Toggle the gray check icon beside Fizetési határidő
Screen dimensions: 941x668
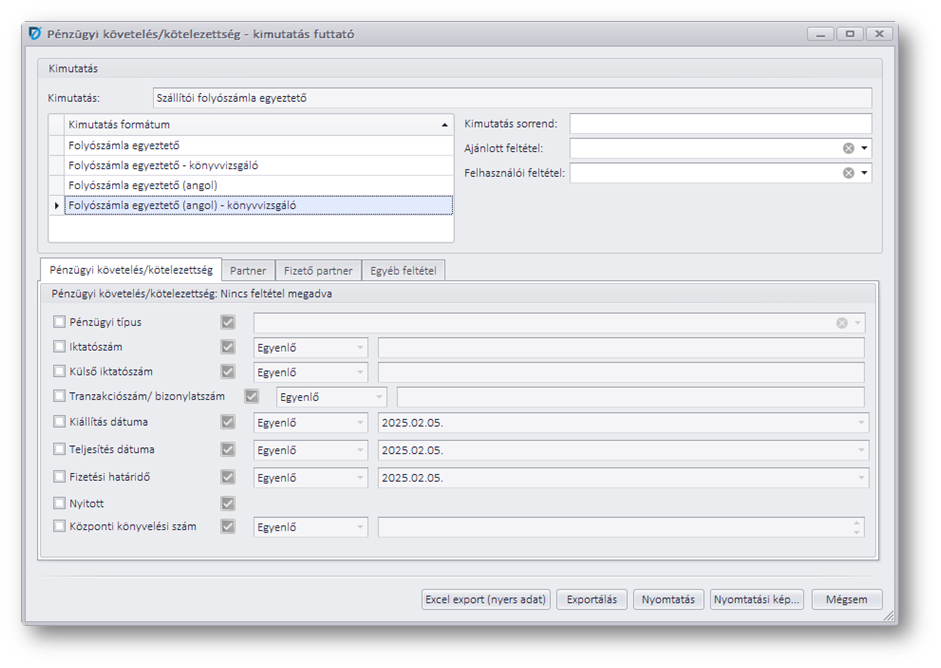coord(228,477)
